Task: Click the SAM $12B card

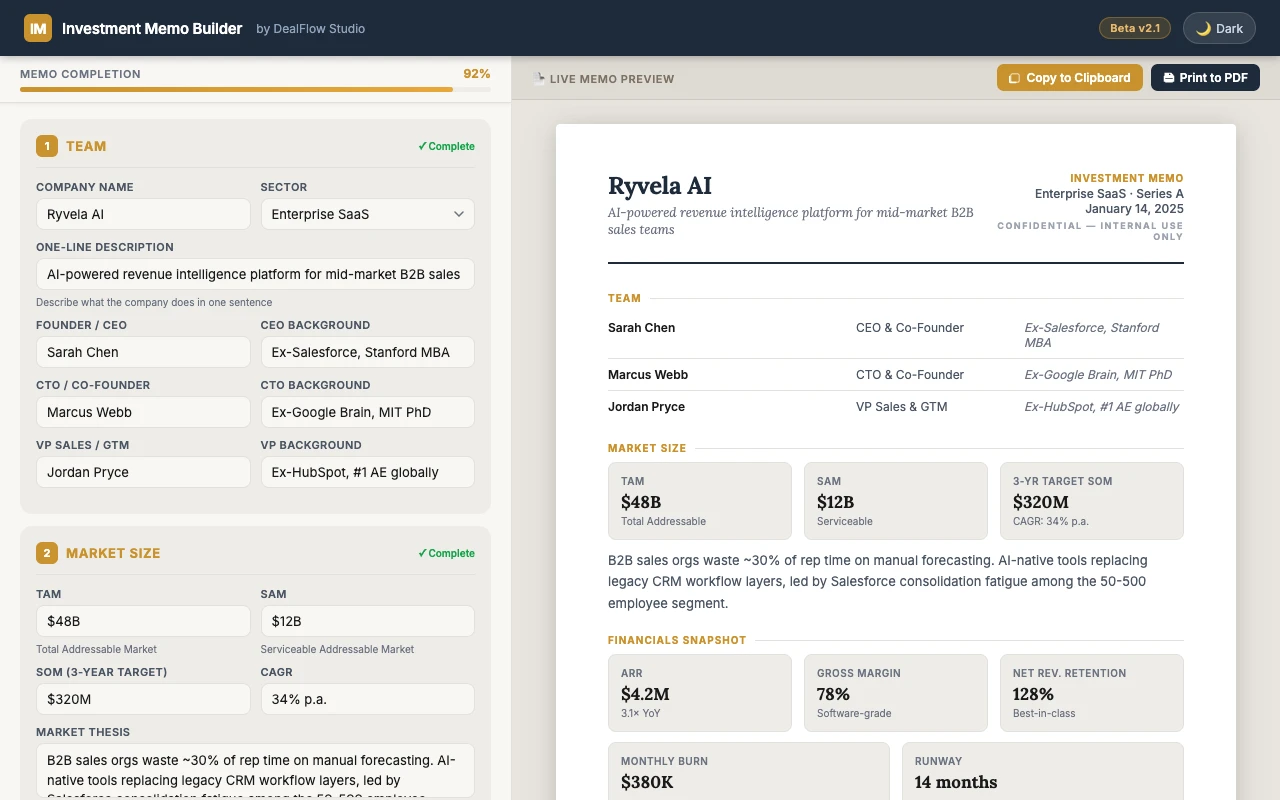Action: tap(896, 501)
